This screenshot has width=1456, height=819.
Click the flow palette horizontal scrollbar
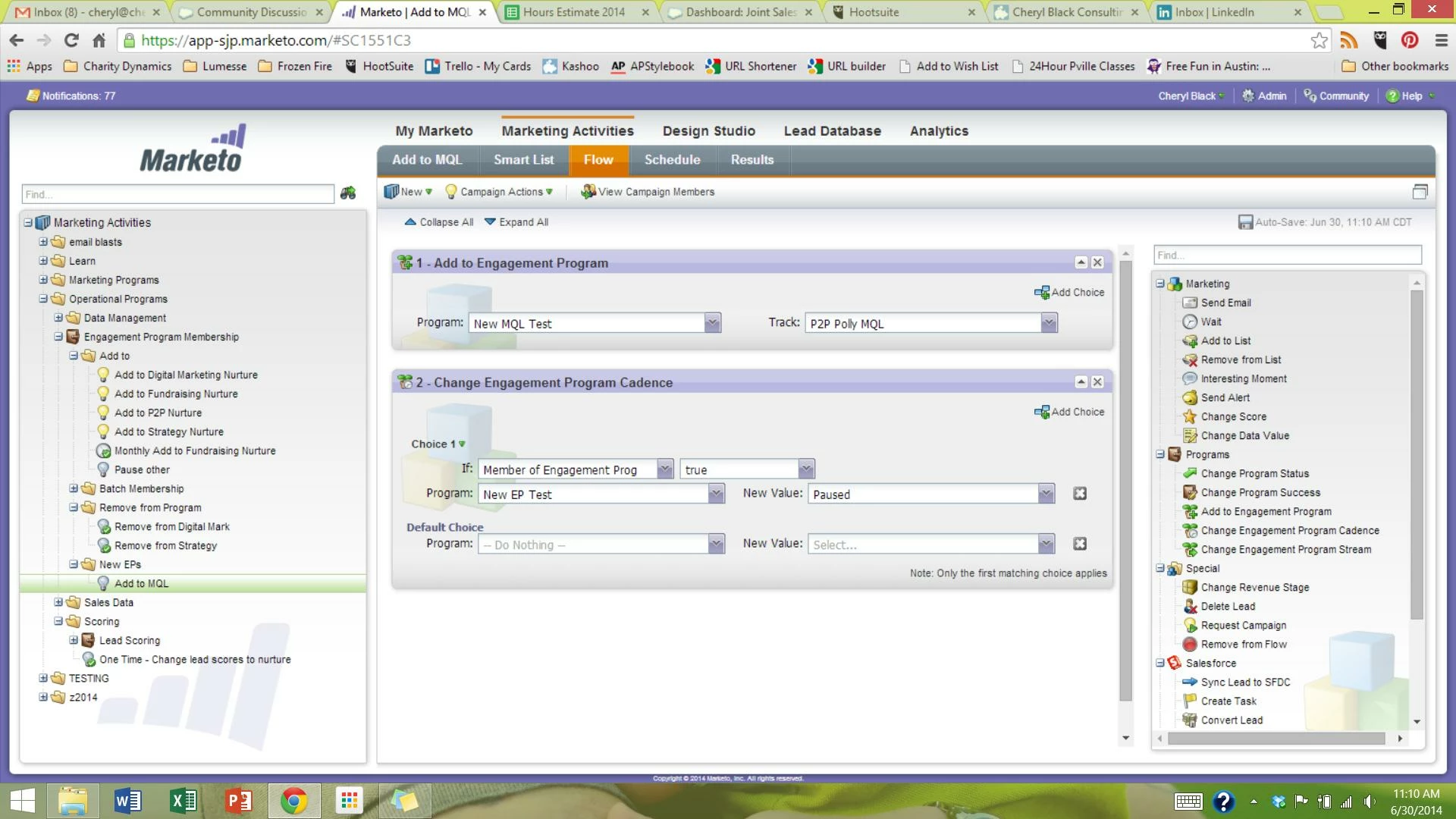pos(1276,738)
